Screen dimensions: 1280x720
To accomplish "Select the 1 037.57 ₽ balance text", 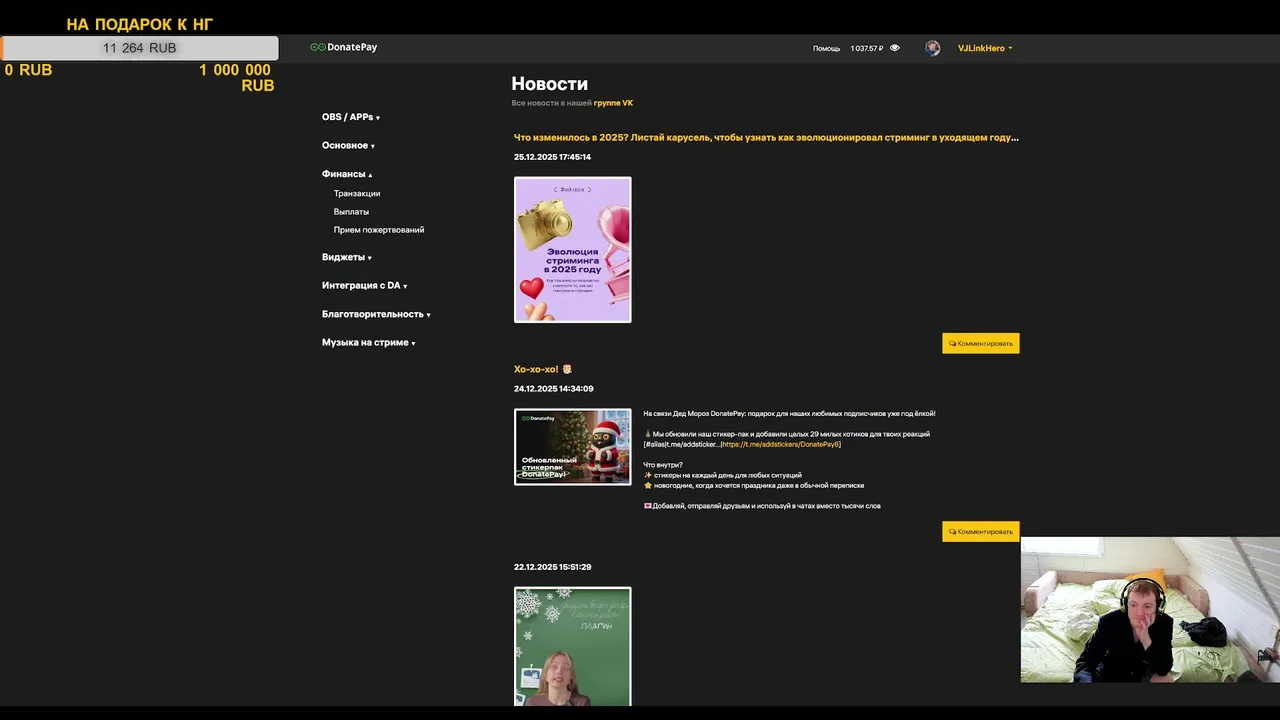I will click(x=867, y=48).
